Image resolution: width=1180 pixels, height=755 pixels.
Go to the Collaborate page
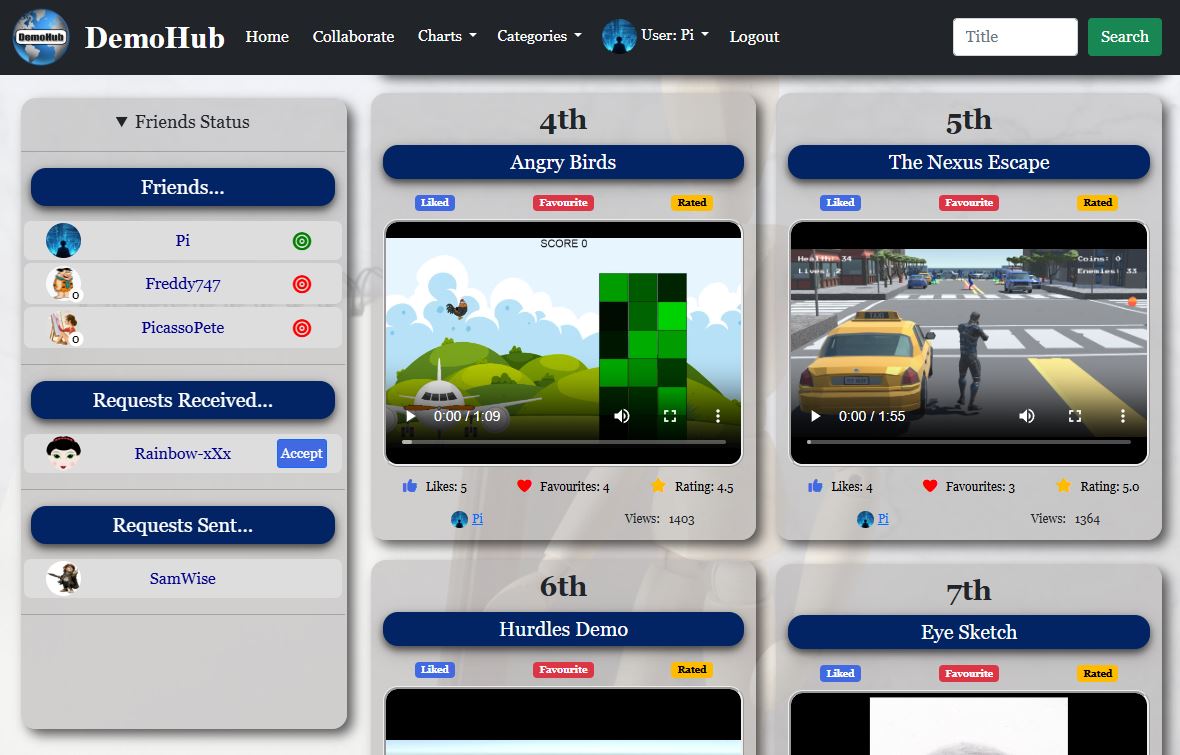click(x=353, y=36)
